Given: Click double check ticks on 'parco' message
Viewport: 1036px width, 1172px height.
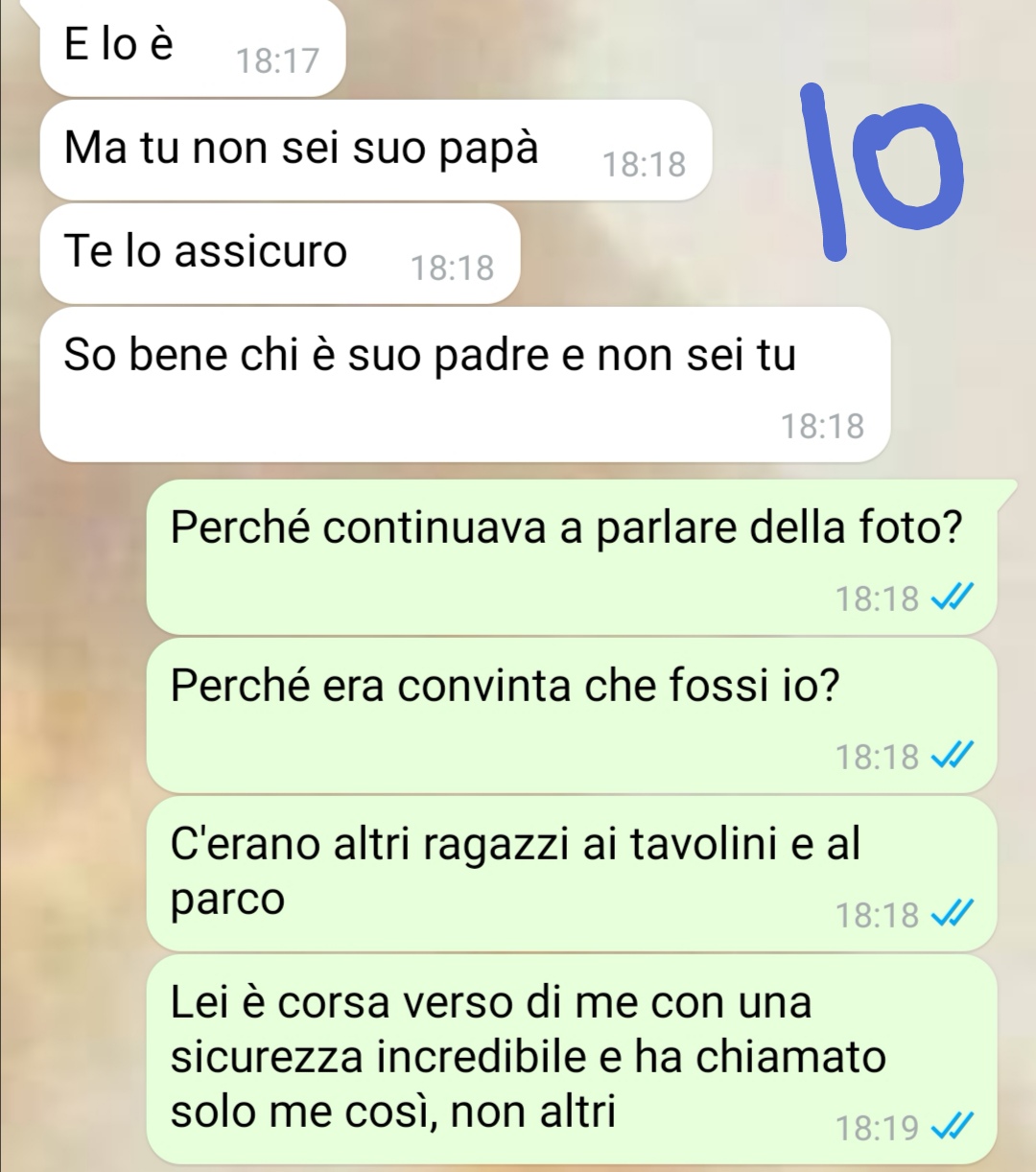Looking at the screenshot, I should [x=952, y=915].
